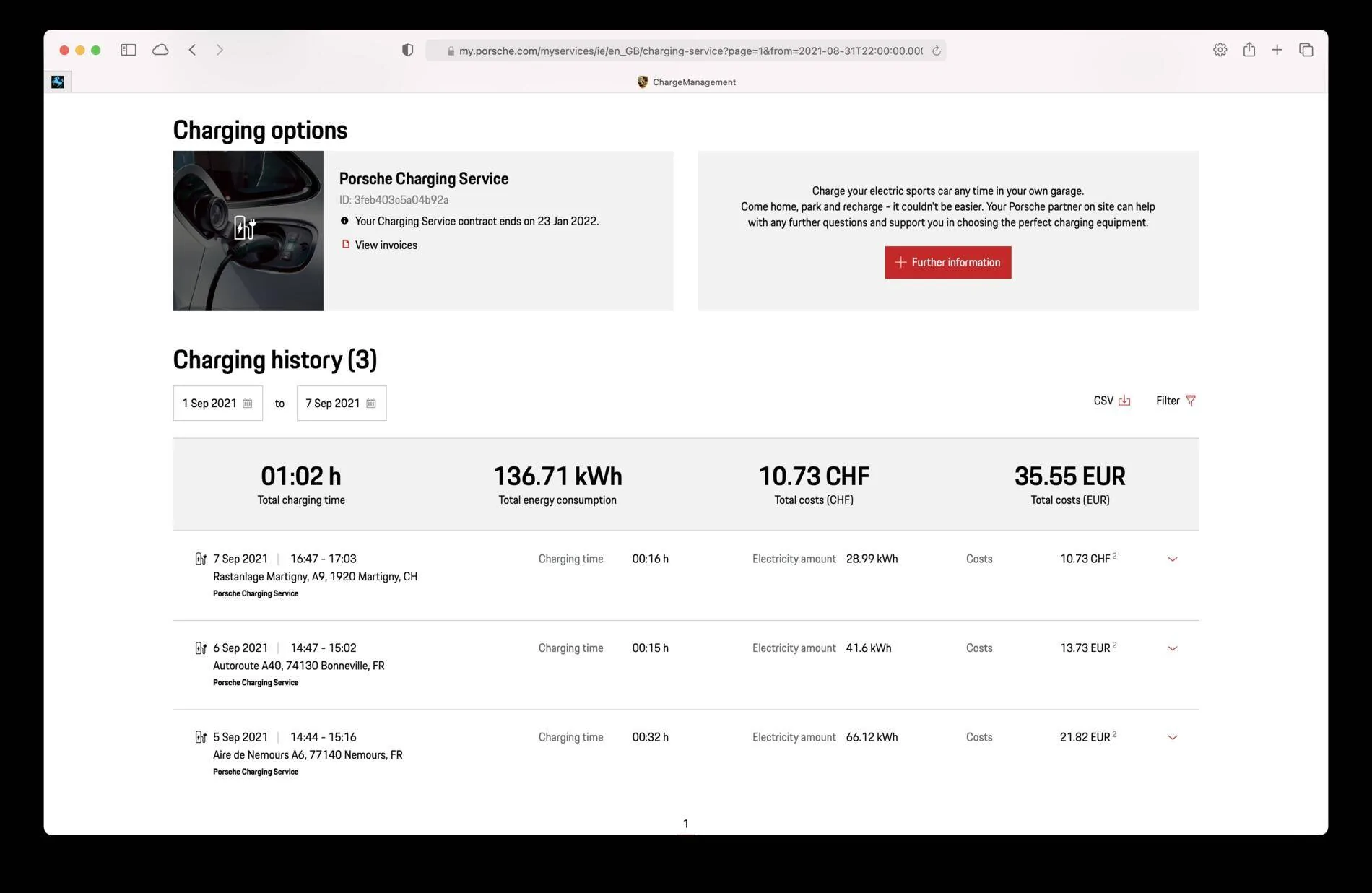Open the View invoices link
This screenshot has height=893, width=1372.
386,245
